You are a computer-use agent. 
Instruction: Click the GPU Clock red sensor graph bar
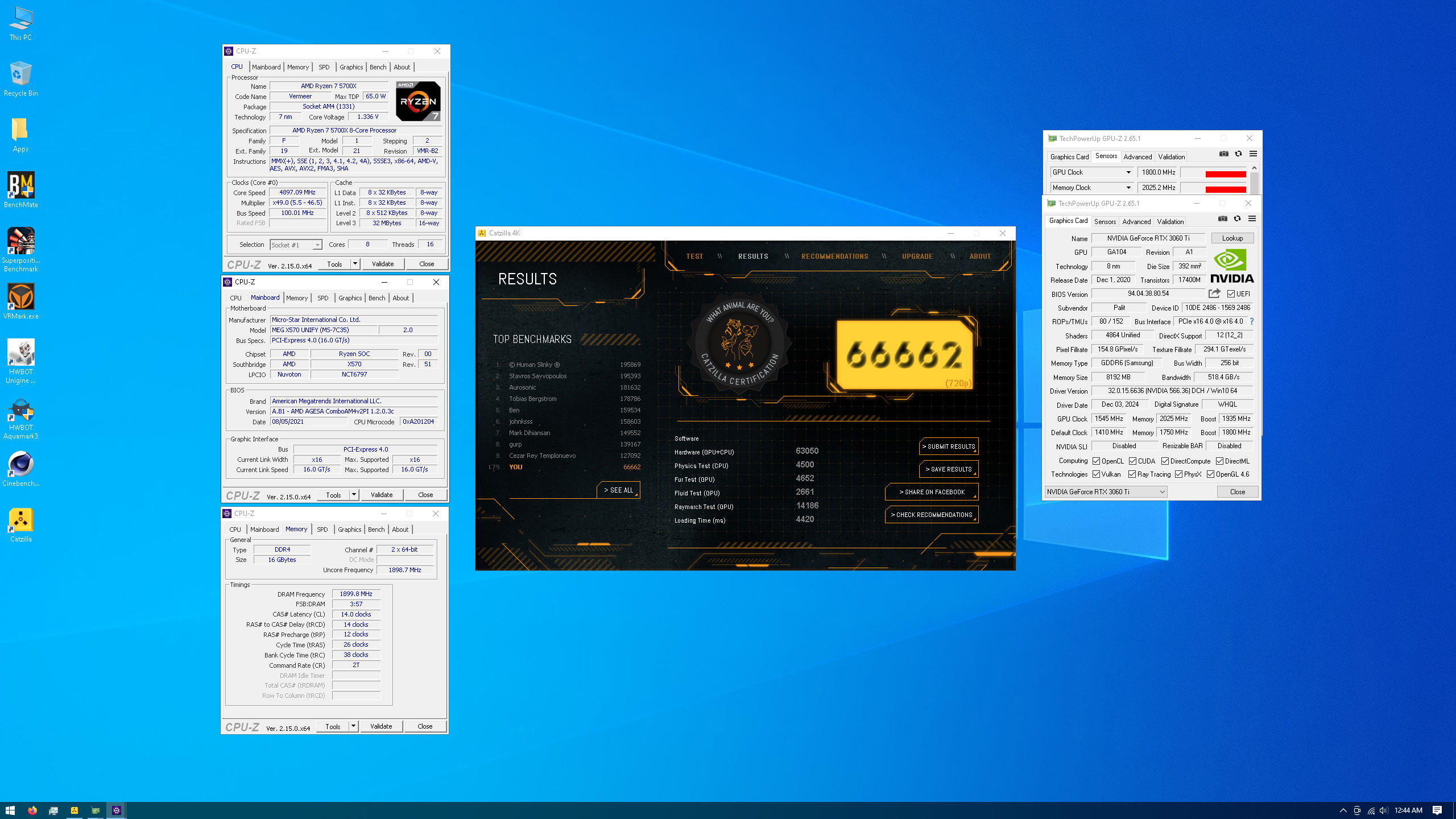click(x=1226, y=174)
